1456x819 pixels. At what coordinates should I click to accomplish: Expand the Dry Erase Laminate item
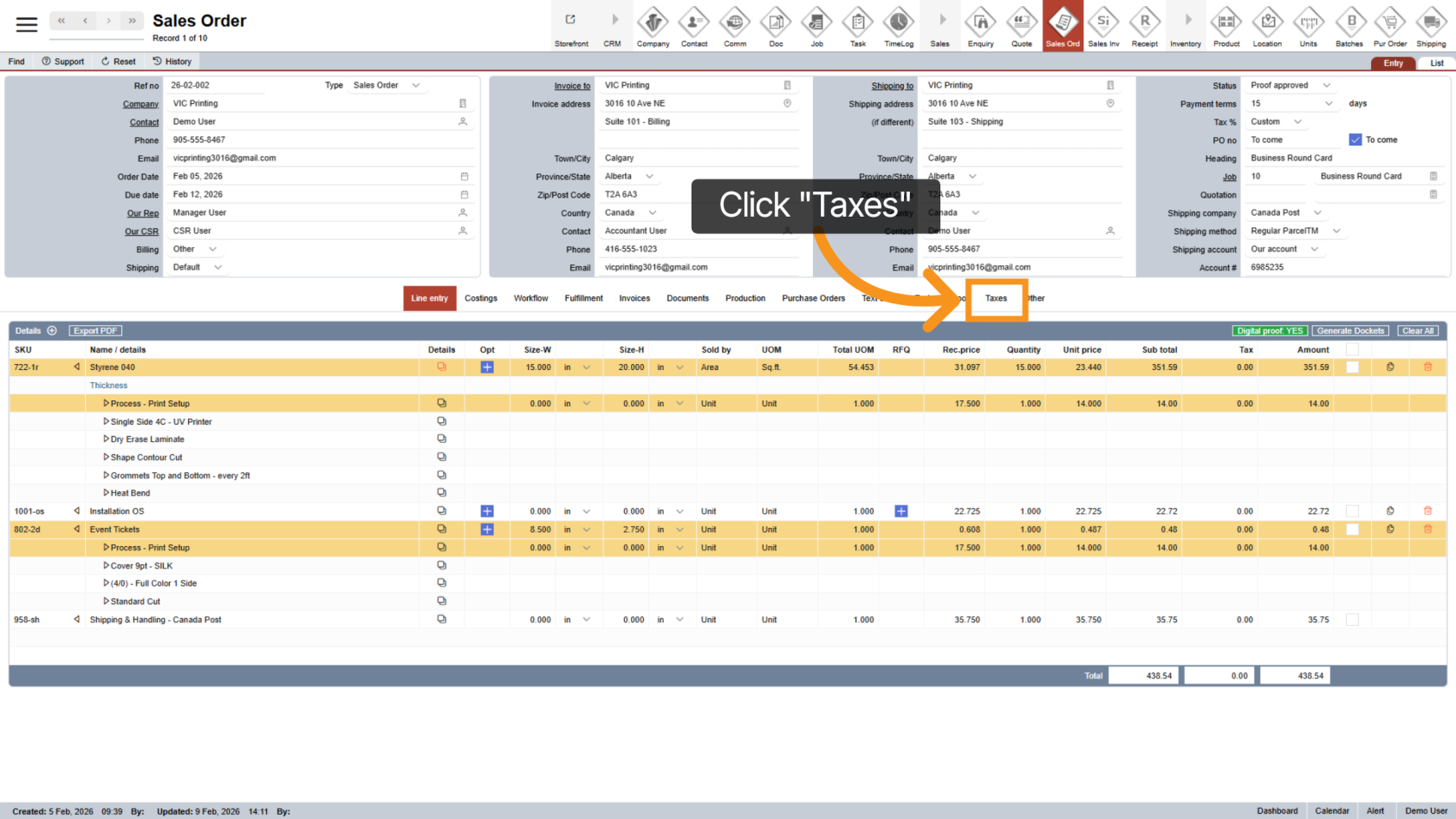(x=106, y=439)
